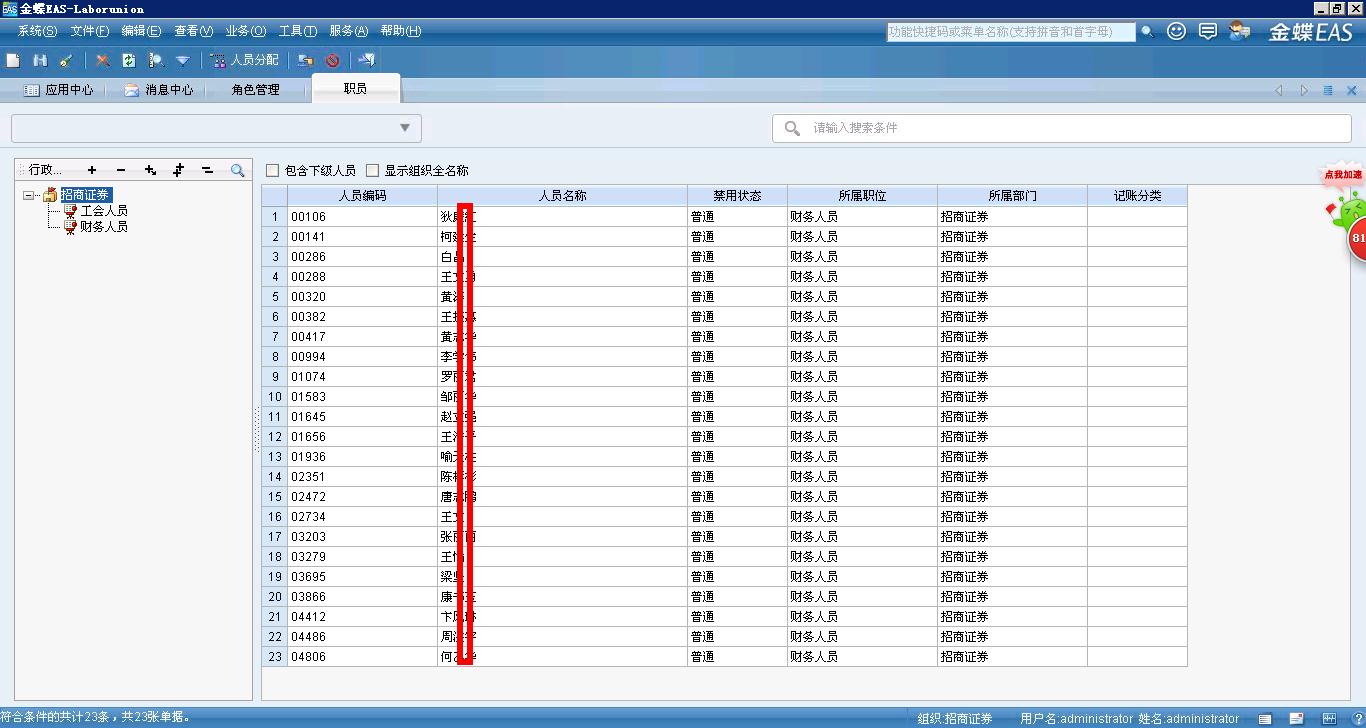1366x728 pixels.
Task: Click the folder transfer icon beside 人员分配
Action: click(x=305, y=60)
